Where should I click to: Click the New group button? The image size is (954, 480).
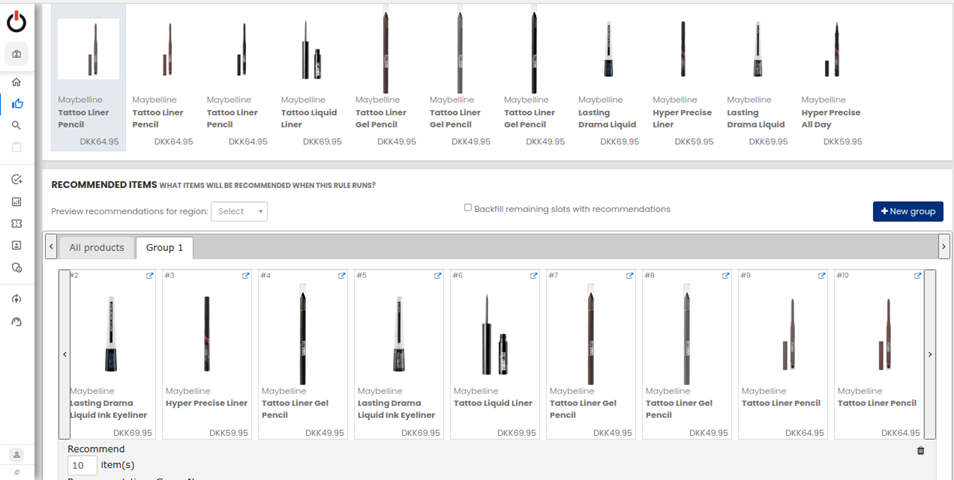coord(907,211)
